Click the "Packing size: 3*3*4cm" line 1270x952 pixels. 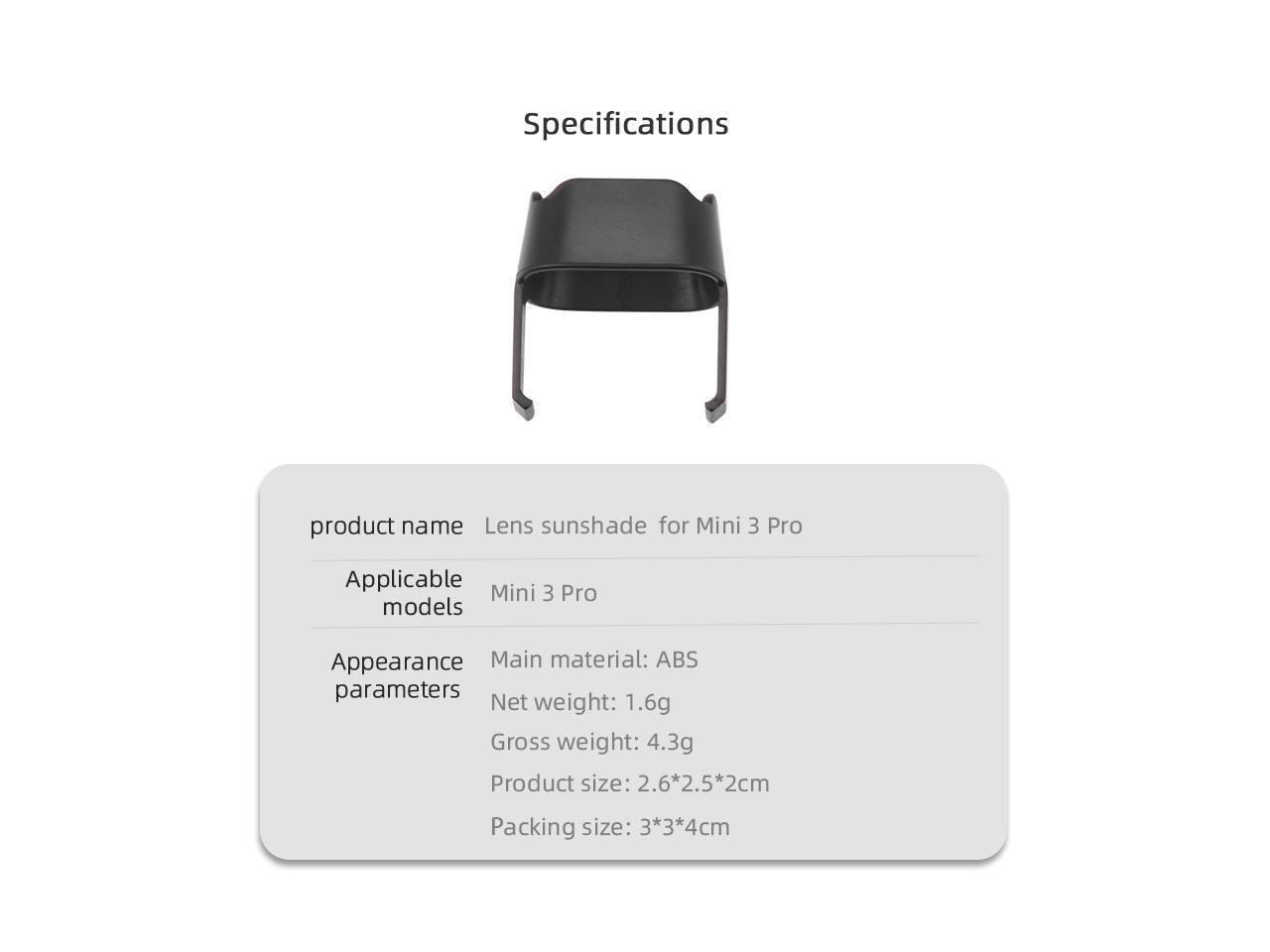[609, 827]
